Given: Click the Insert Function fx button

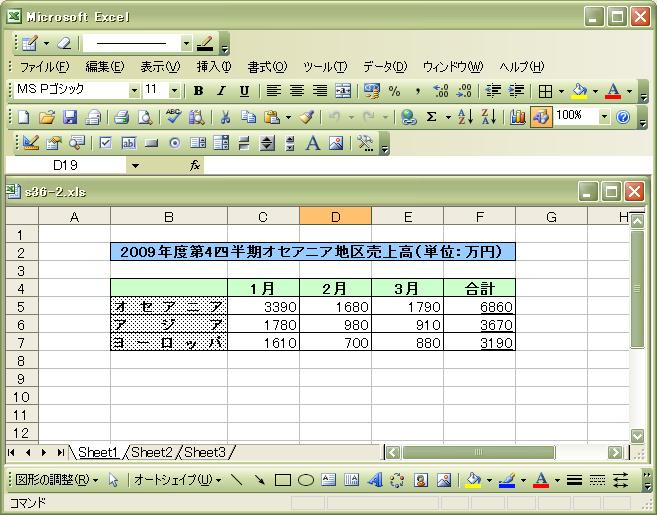Looking at the screenshot, I should click(194, 166).
